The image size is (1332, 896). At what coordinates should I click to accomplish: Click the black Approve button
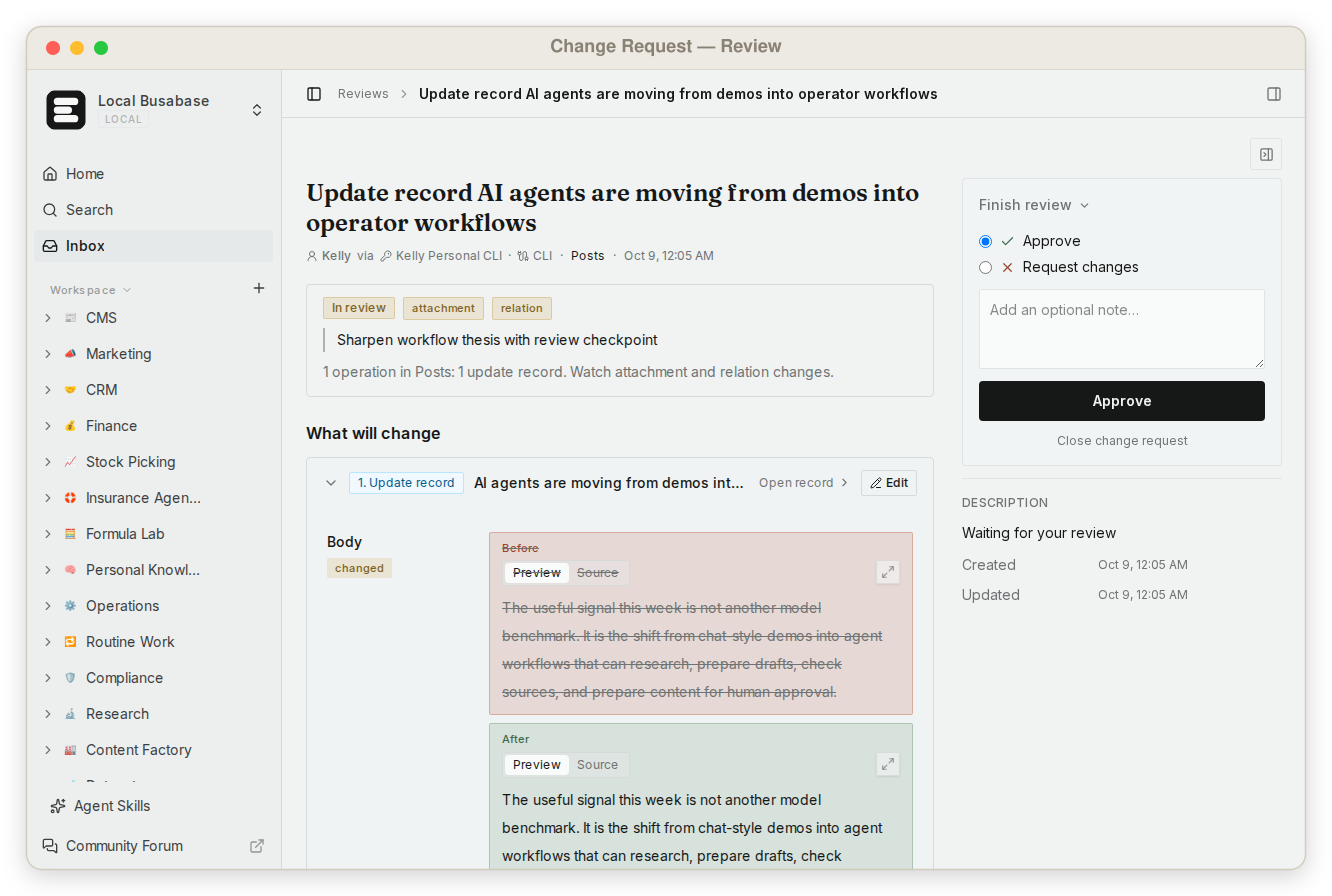point(1122,401)
